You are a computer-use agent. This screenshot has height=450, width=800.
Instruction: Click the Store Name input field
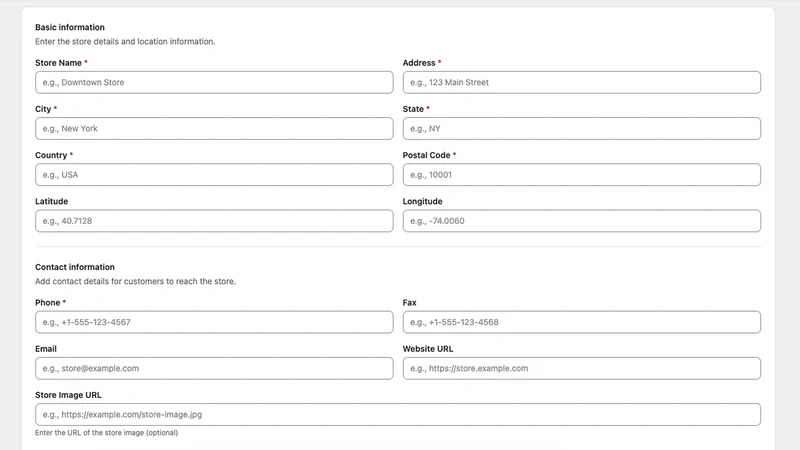[214, 82]
